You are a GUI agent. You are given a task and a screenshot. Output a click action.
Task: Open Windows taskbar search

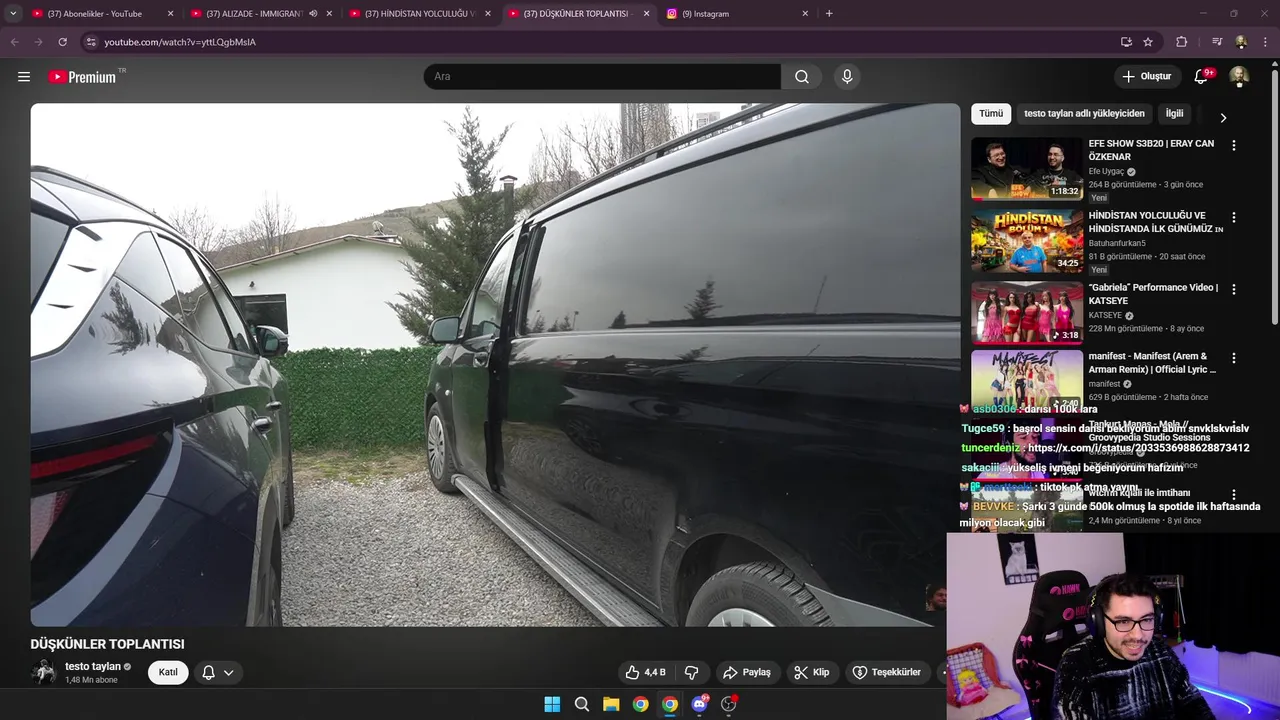point(581,704)
